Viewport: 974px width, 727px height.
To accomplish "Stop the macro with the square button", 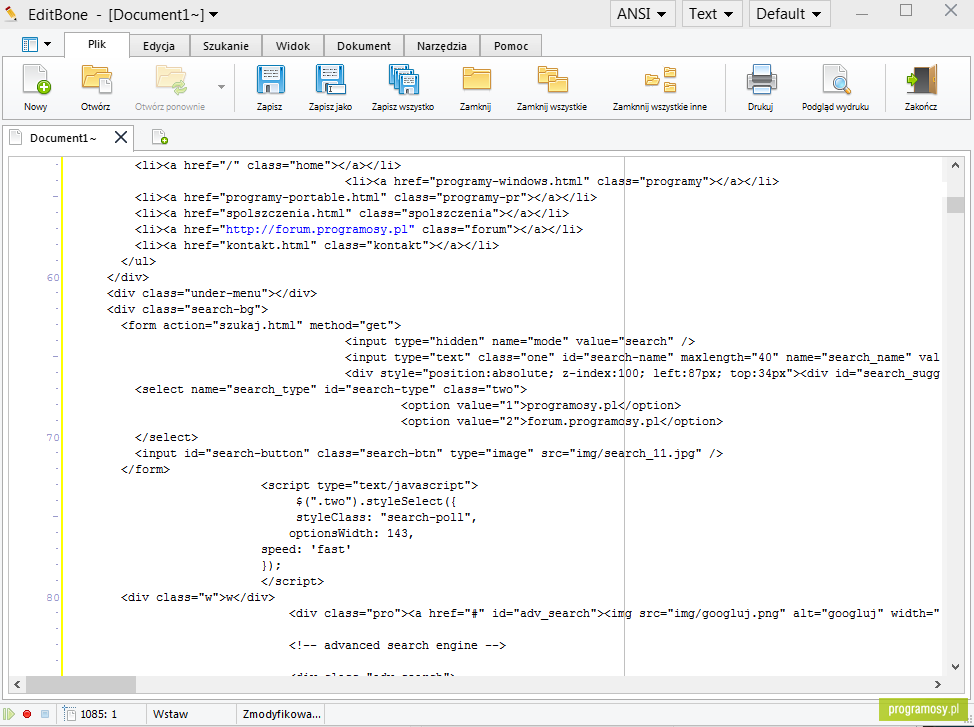I will pos(45,714).
